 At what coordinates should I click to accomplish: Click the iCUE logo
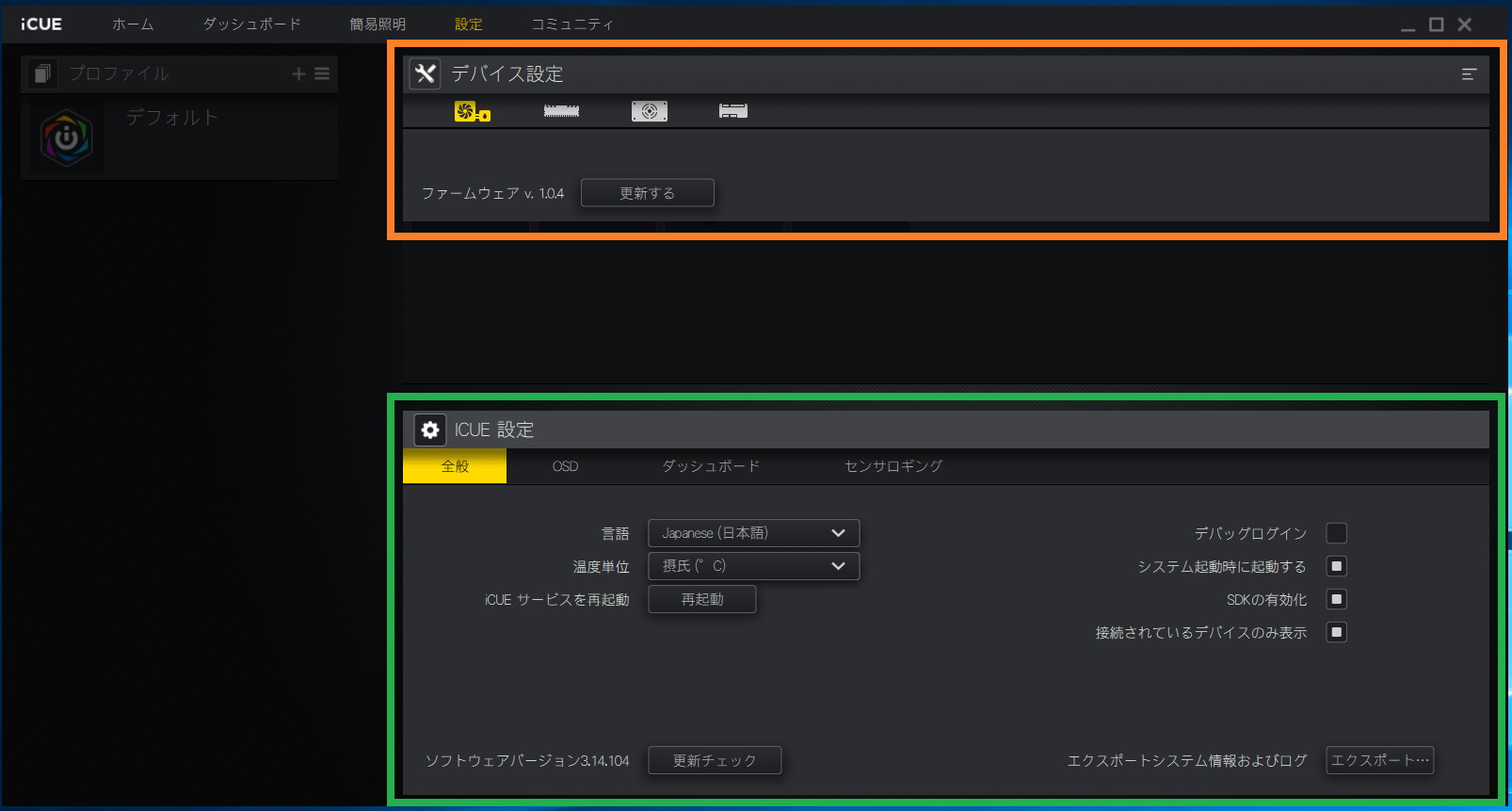click(x=41, y=24)
